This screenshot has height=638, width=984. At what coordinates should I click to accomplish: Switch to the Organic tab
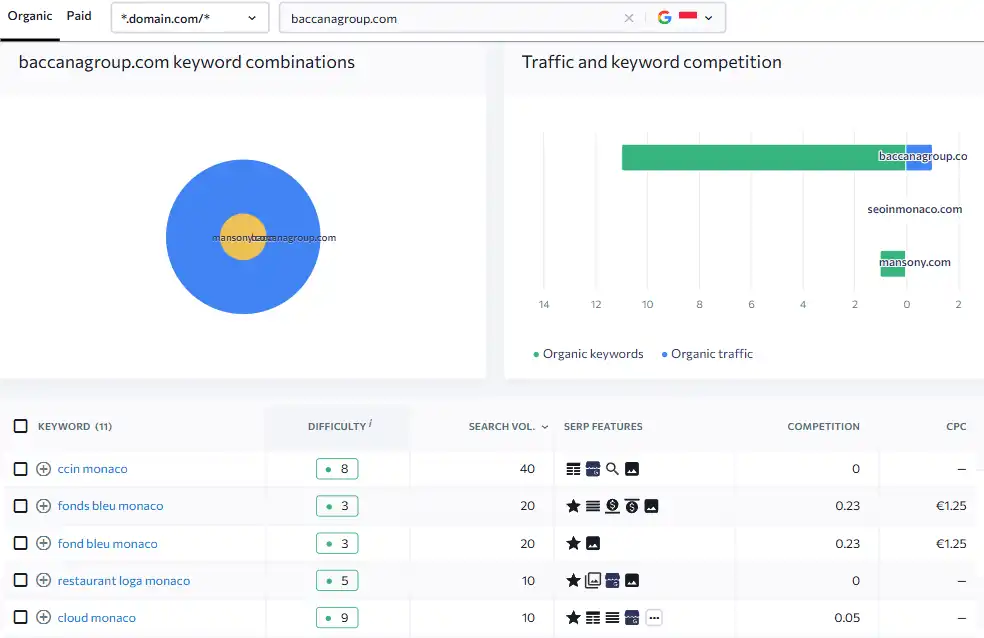29,16
